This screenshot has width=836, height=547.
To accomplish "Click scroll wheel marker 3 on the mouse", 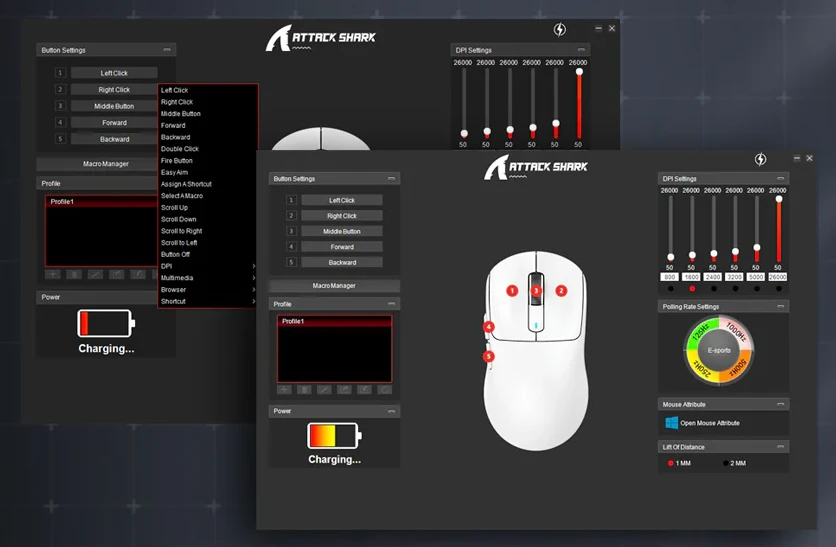I will [x=536, y=290].
